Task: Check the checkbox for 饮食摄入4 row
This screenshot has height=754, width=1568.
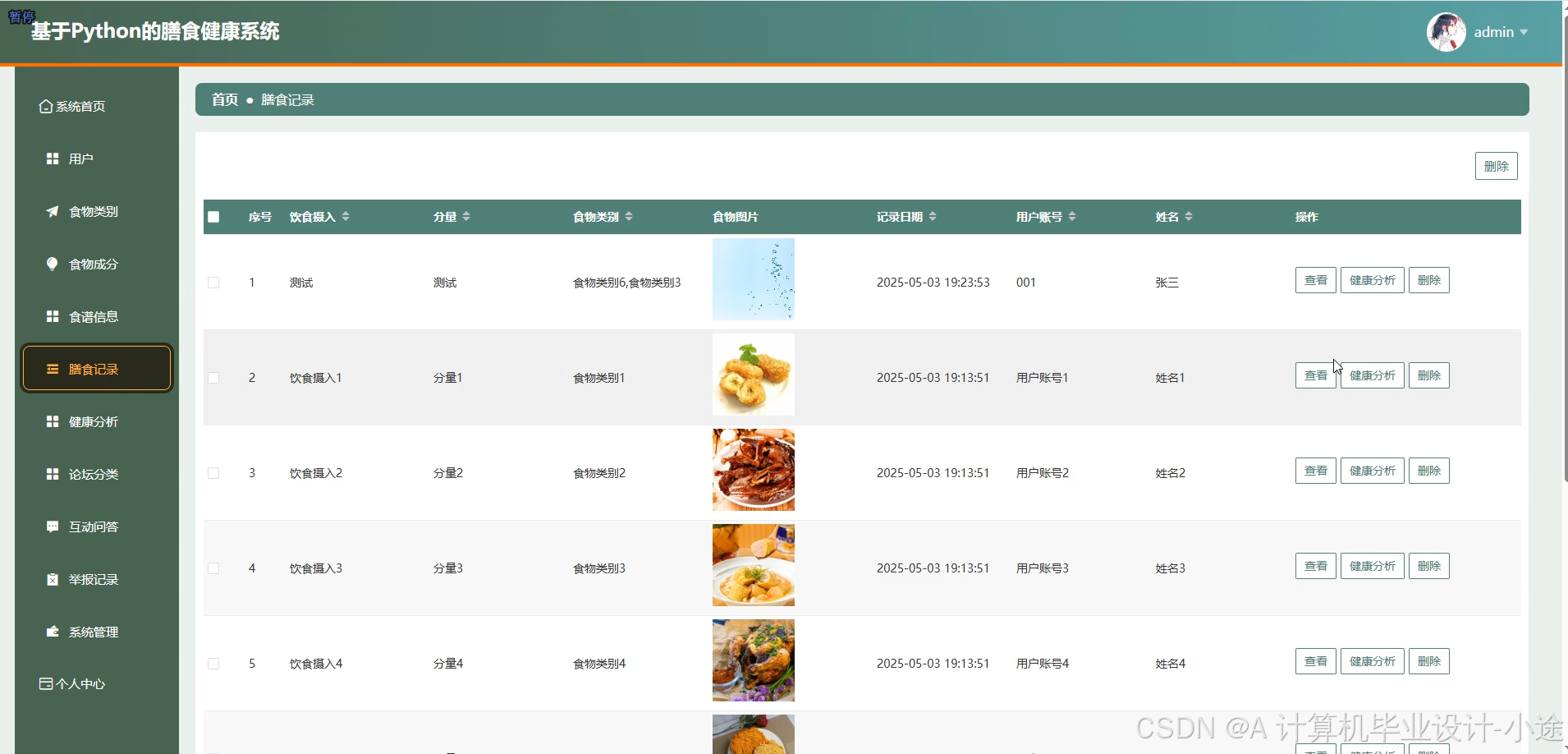Action: pos(213,664)
